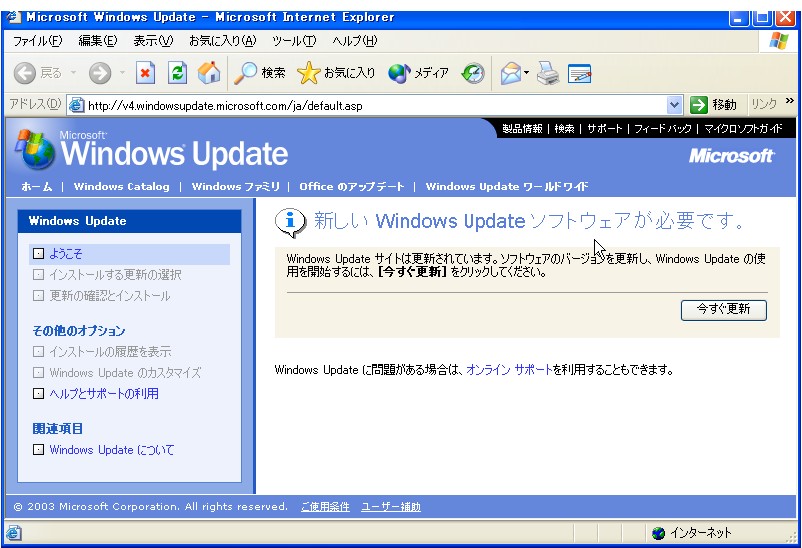Open the お気に入り(A) menu
Screen dimensions: 802x548
[222, 41]
